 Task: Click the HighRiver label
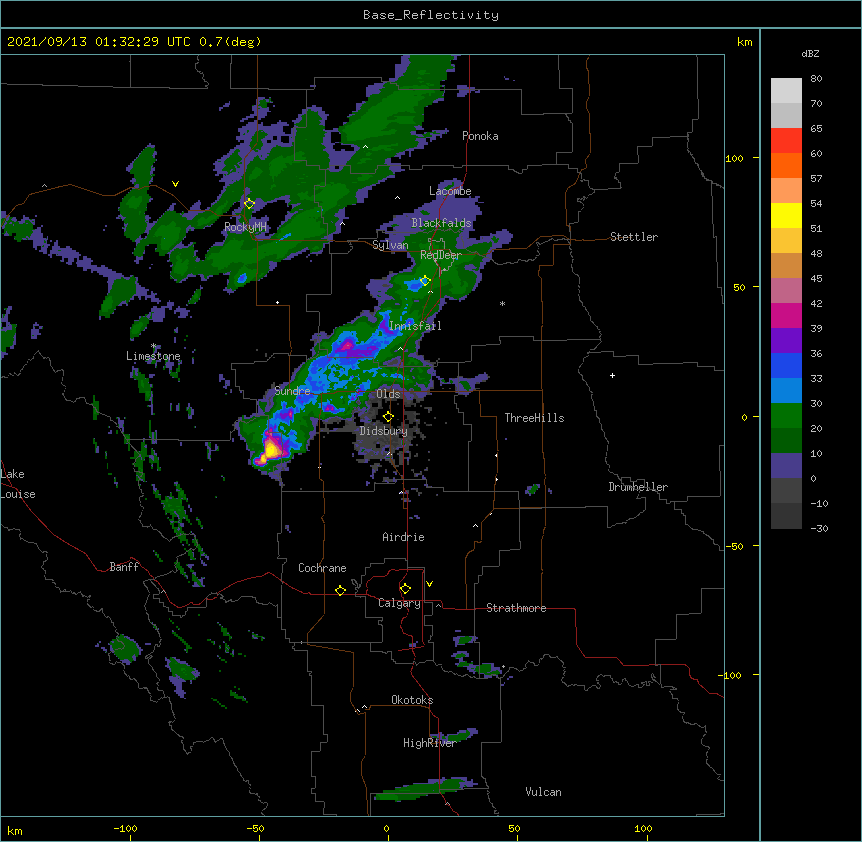point(430,743)
